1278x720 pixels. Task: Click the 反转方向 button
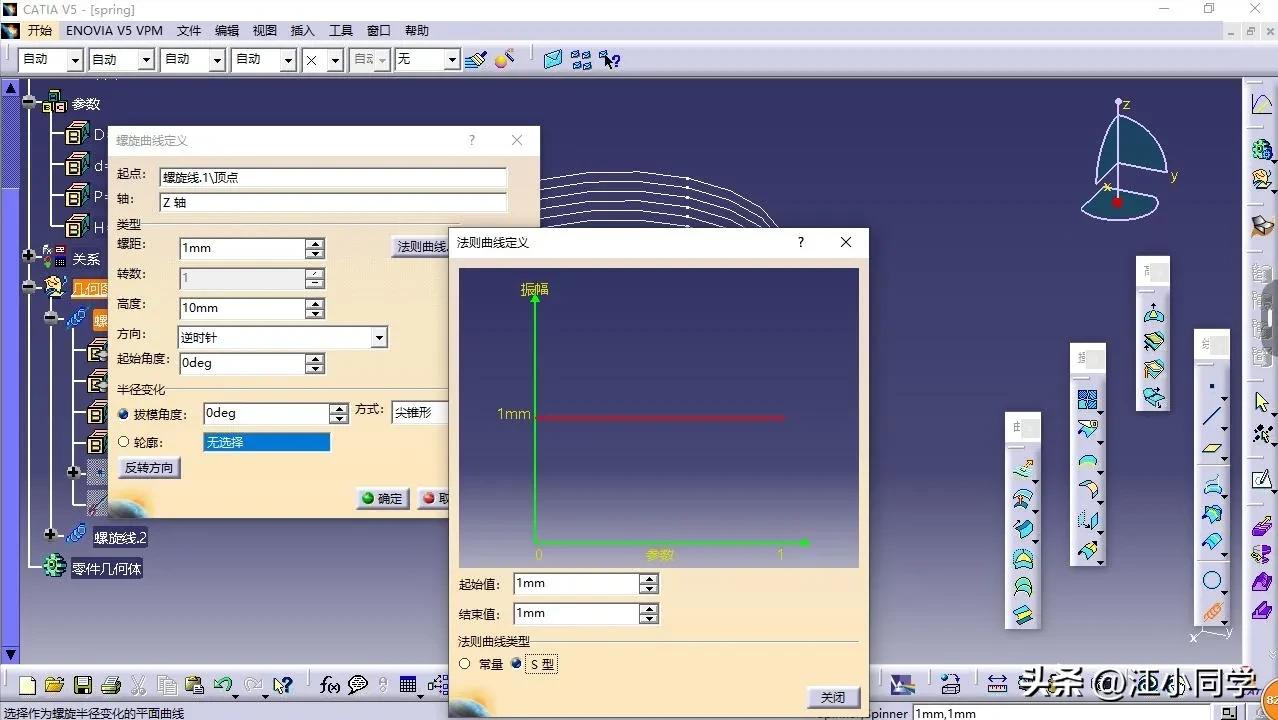coord(149,468)
